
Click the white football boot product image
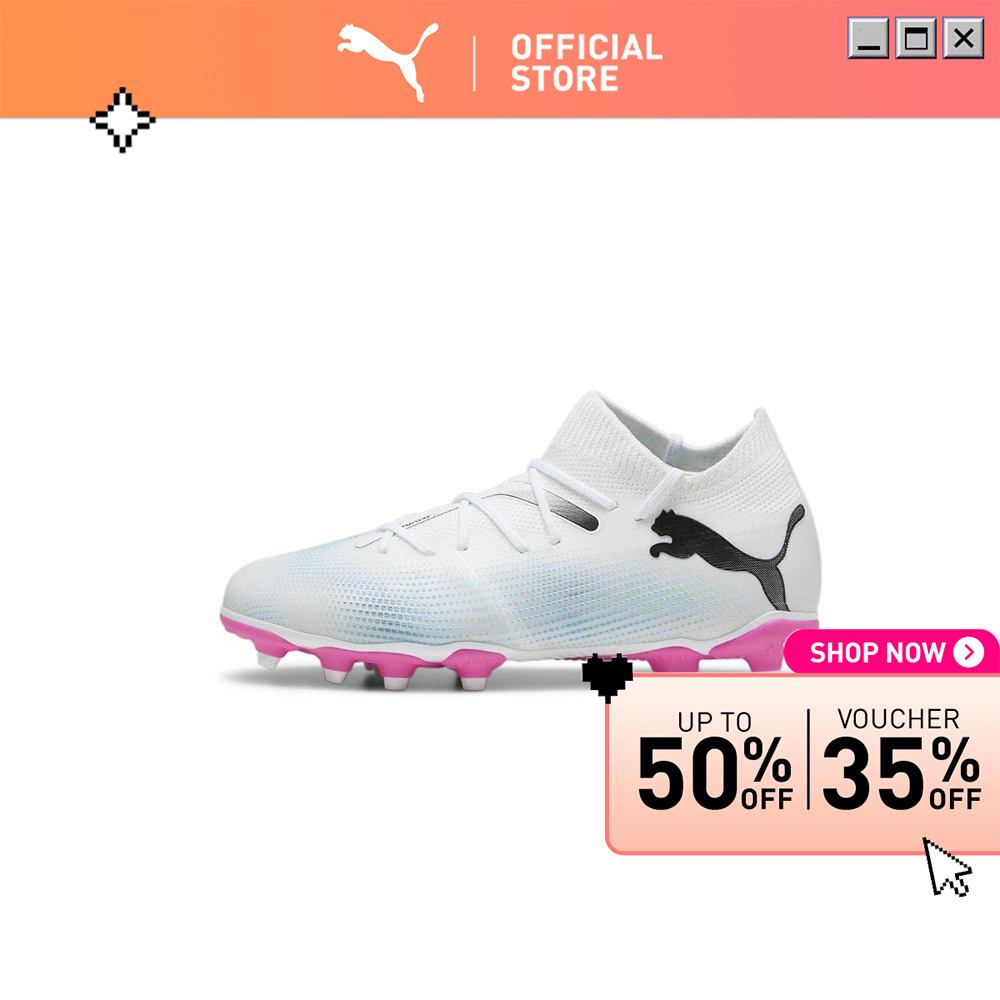pos(520,541)
